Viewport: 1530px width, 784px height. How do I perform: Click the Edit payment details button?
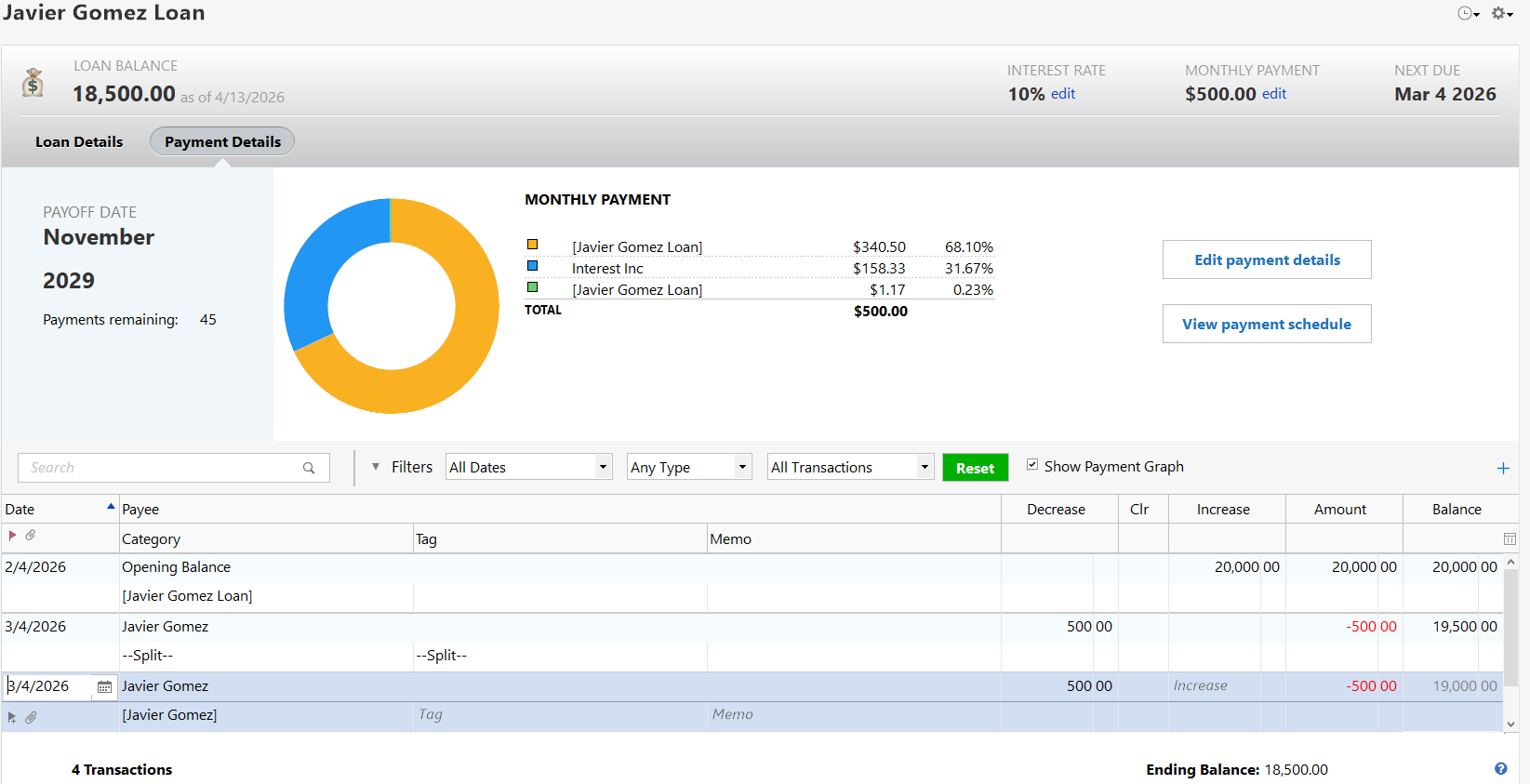(1267, 259)
